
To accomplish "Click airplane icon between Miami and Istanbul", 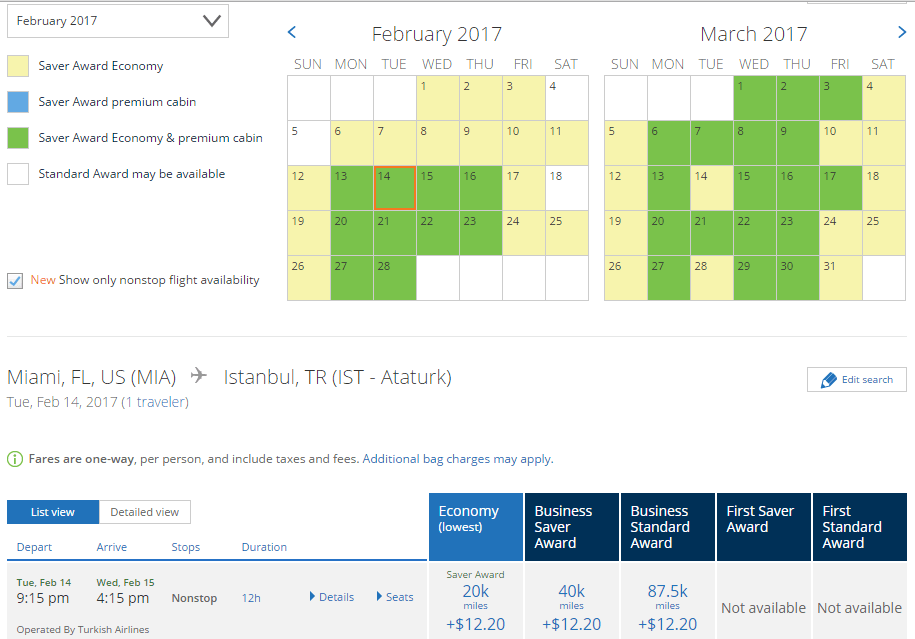I will pyautogui.click(x=199, y=375).
